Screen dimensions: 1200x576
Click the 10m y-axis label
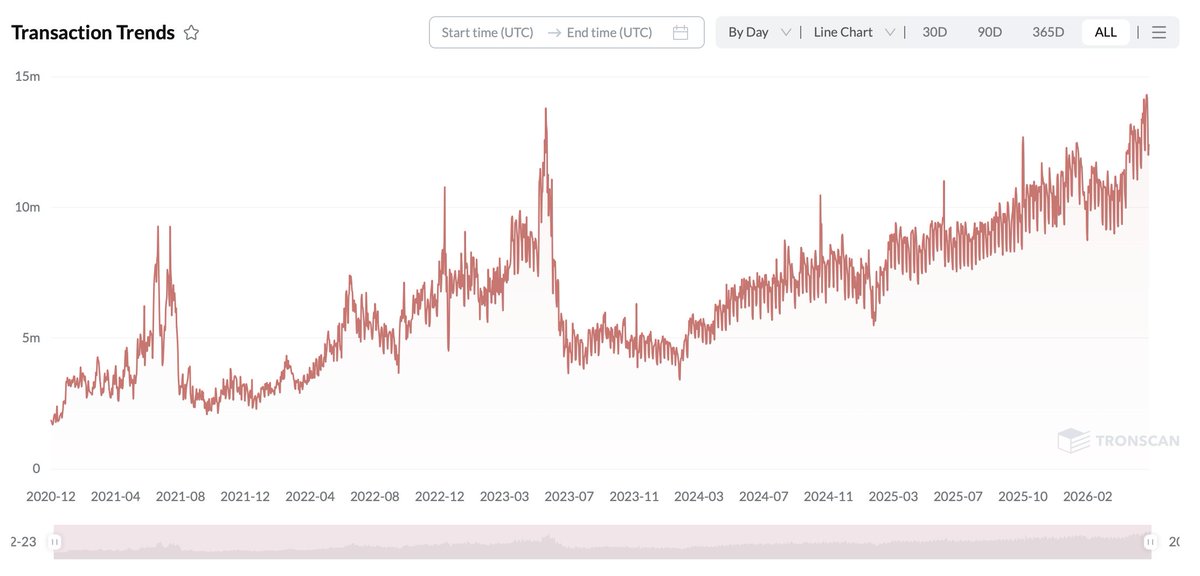[27, 207]
